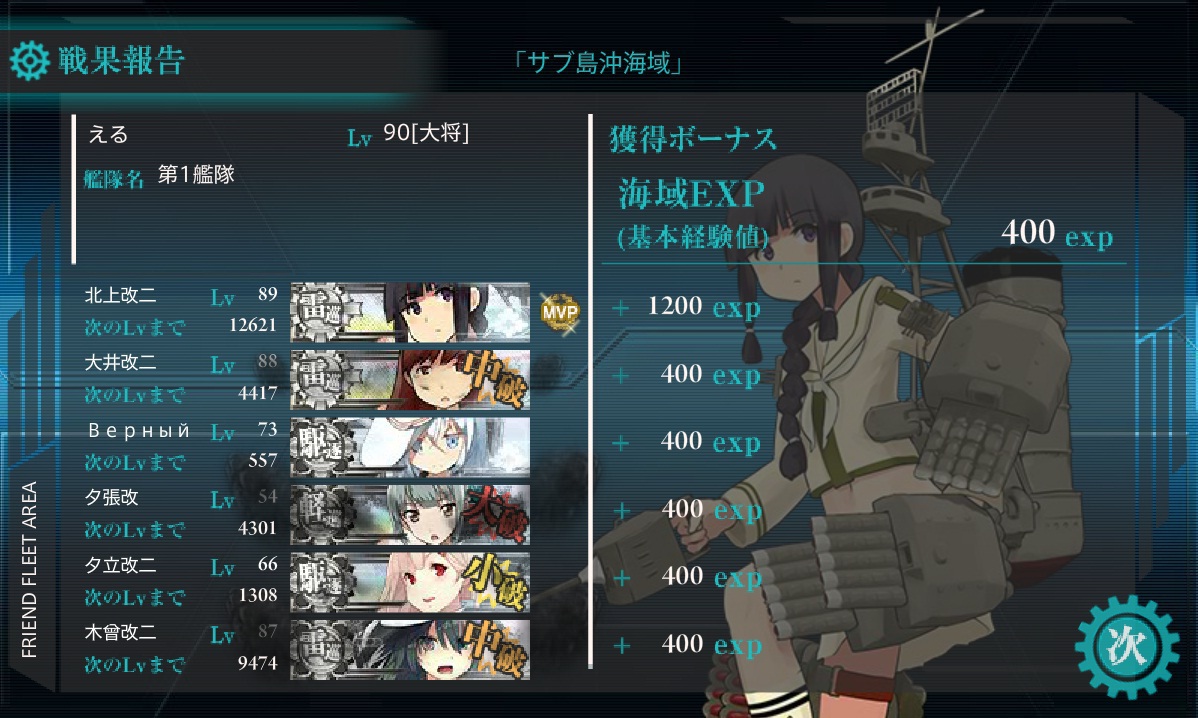Select 夕張改 portrait with 大破 status
This screenshot has height=718, width=1198.
pos(410,514)
